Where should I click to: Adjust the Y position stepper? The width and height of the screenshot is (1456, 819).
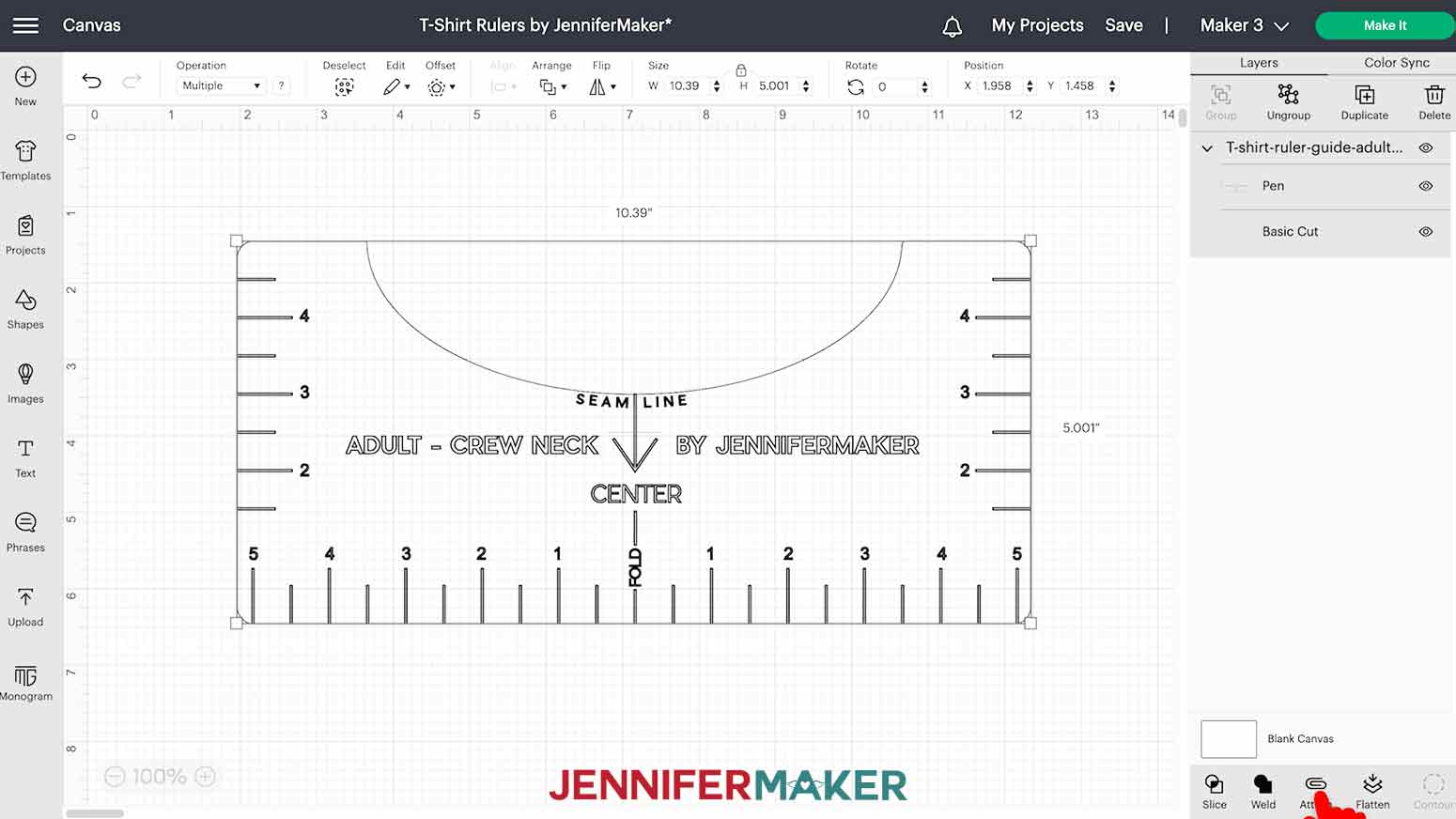click(x=1112, y=85)
